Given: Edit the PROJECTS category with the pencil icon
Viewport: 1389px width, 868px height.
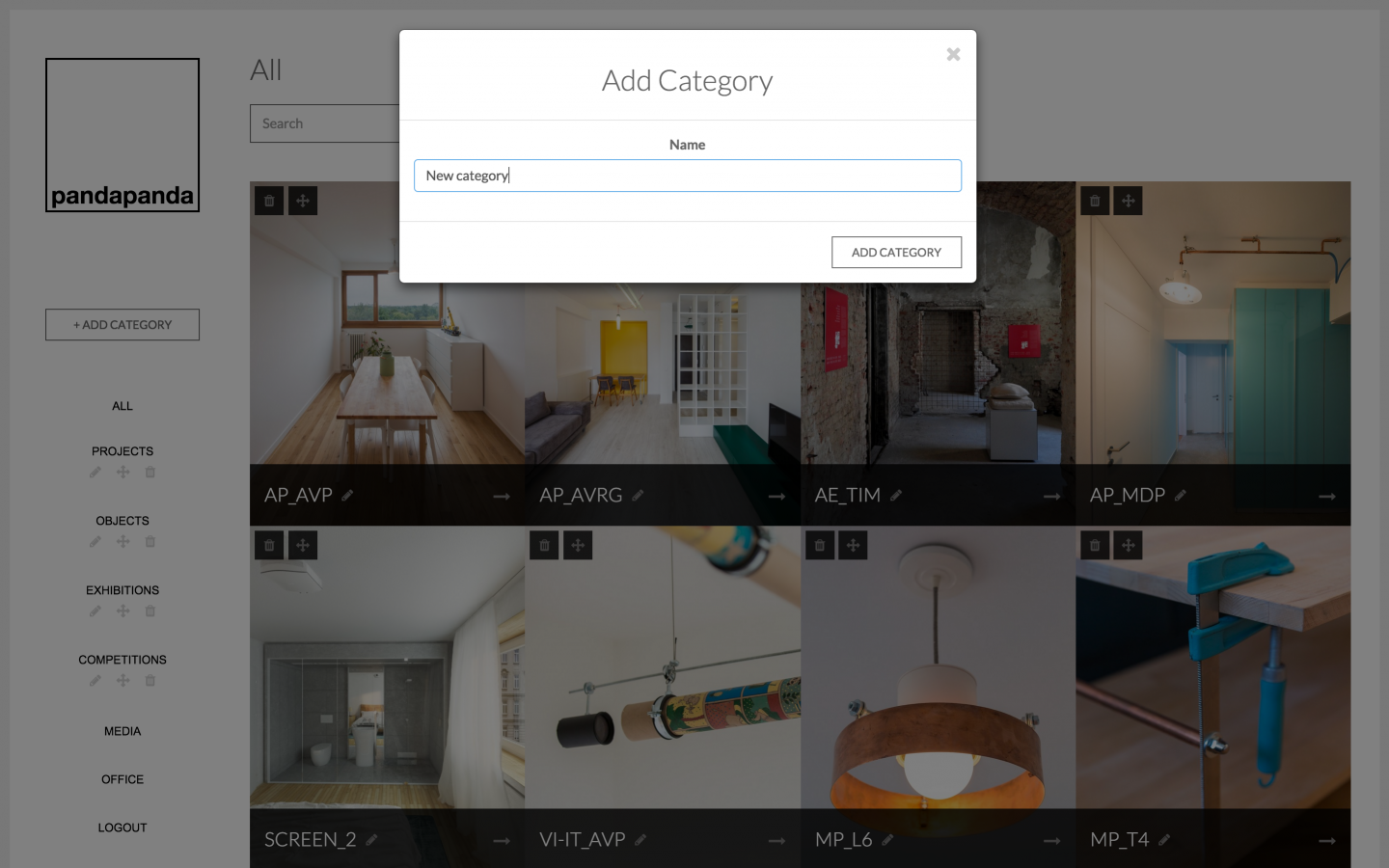Looking at the screenshot, I should click(x=95, y=473).
